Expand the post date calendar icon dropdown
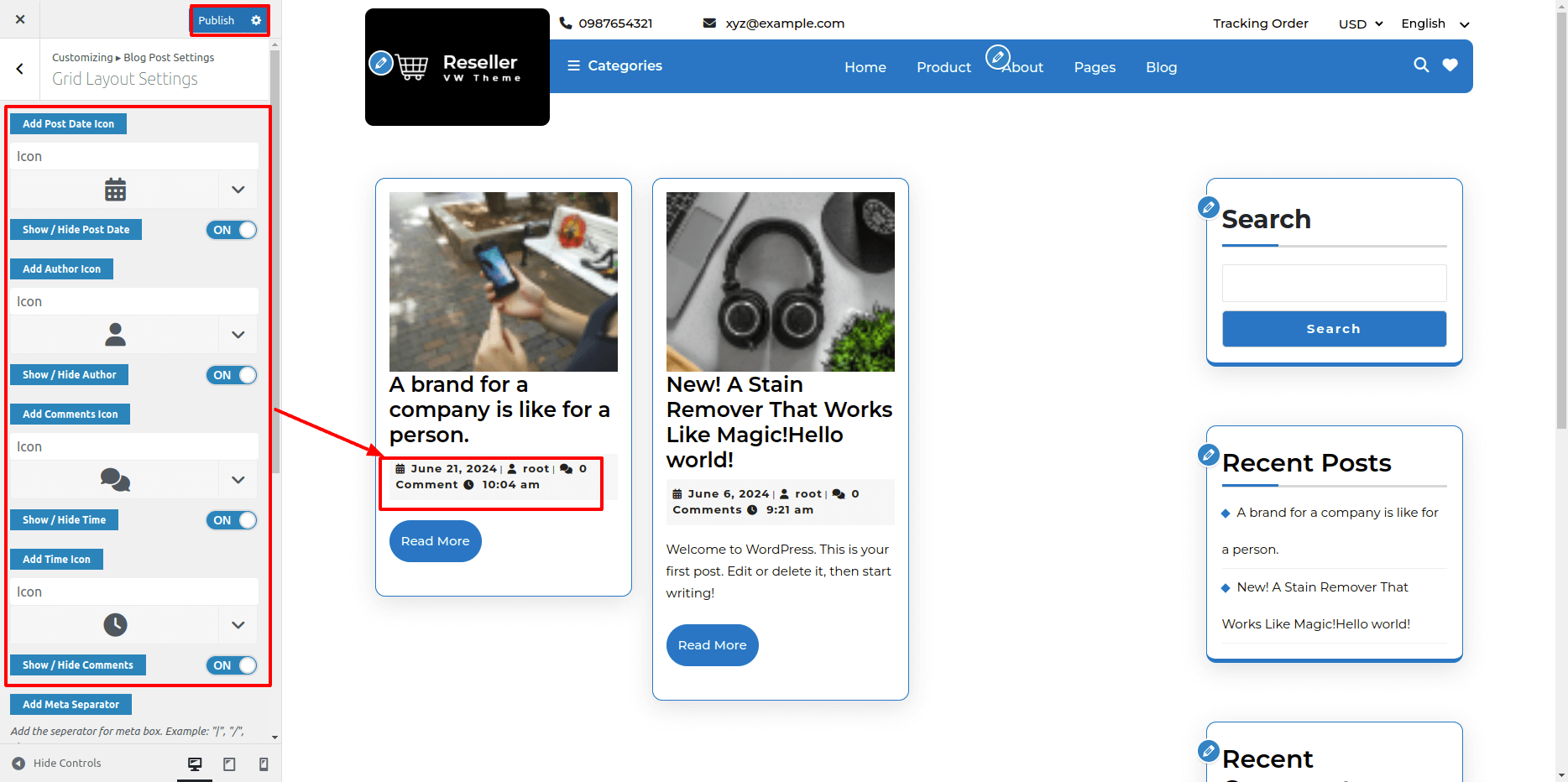1568x782 pixels. [238, 190]
